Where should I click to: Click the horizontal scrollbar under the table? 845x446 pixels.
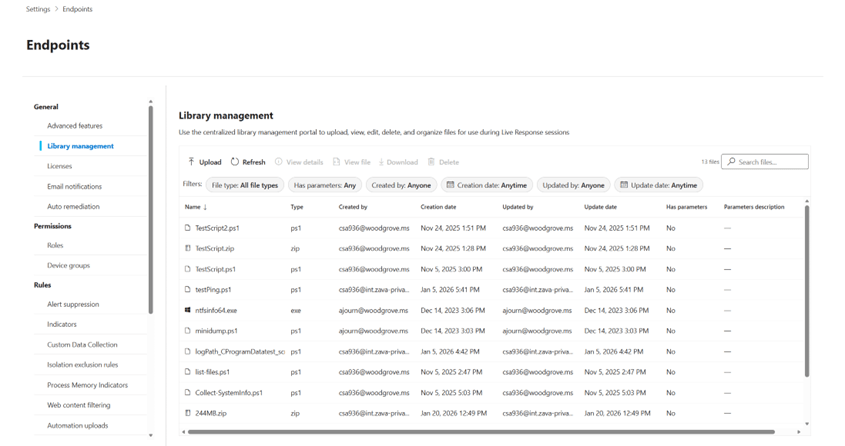tap(480, 432)
